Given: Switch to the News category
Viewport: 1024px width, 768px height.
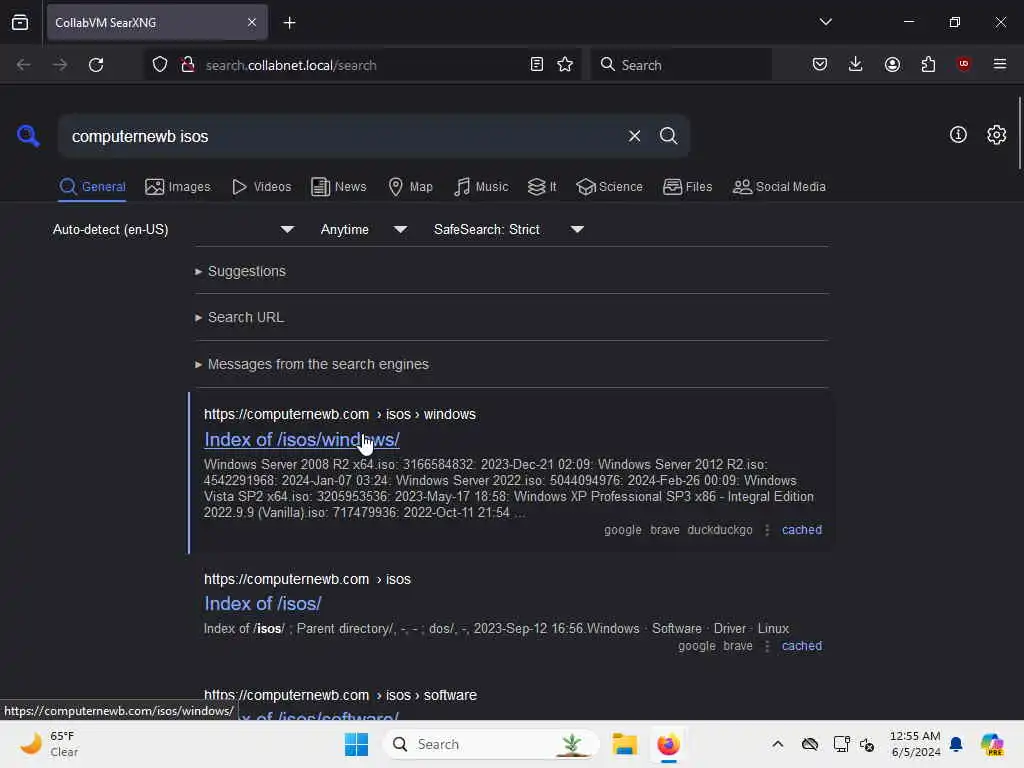Looking at the screenshot, I should point(338,187).
